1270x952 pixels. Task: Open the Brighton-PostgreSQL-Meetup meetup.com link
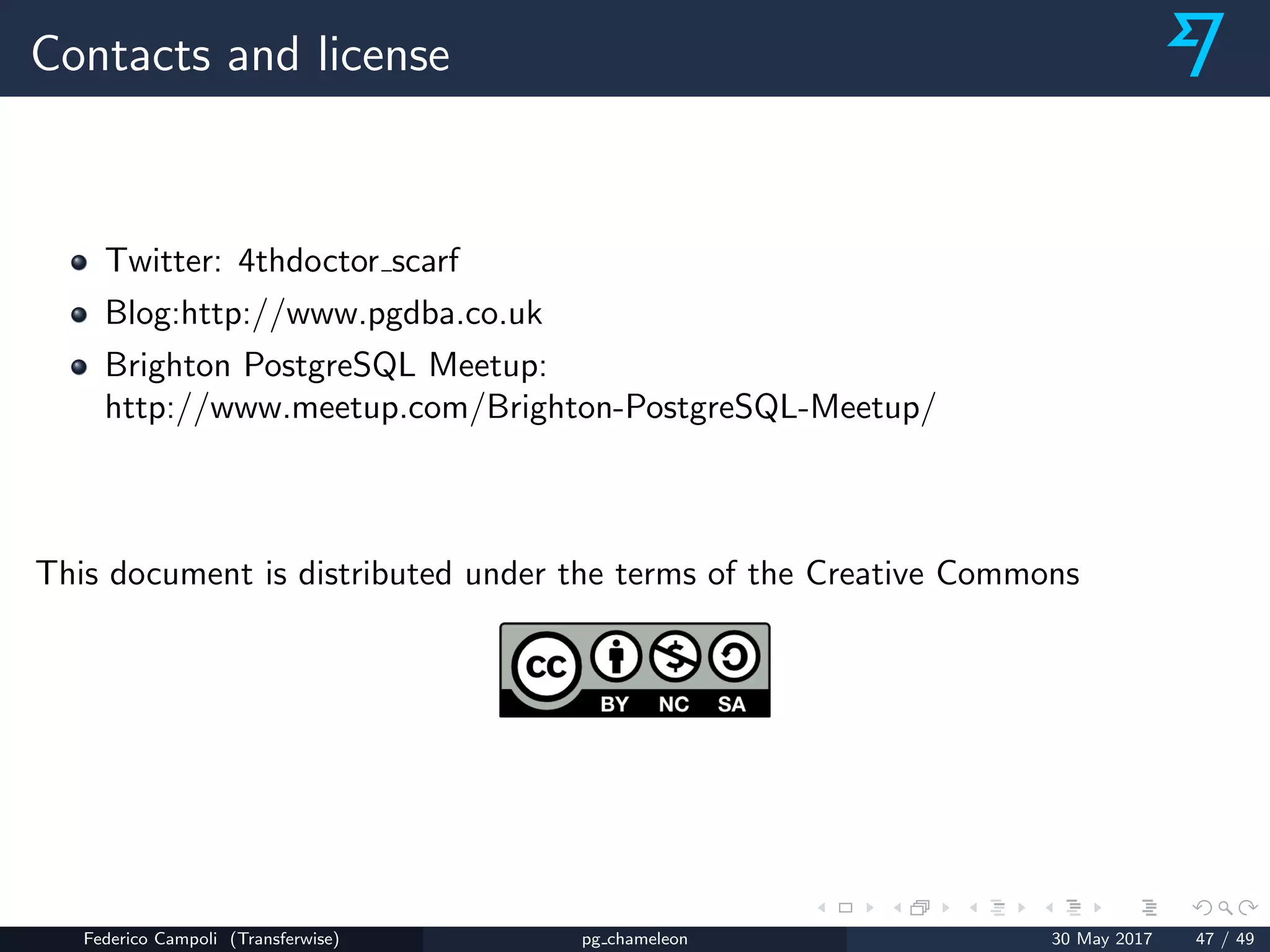[x=520, y=408]
